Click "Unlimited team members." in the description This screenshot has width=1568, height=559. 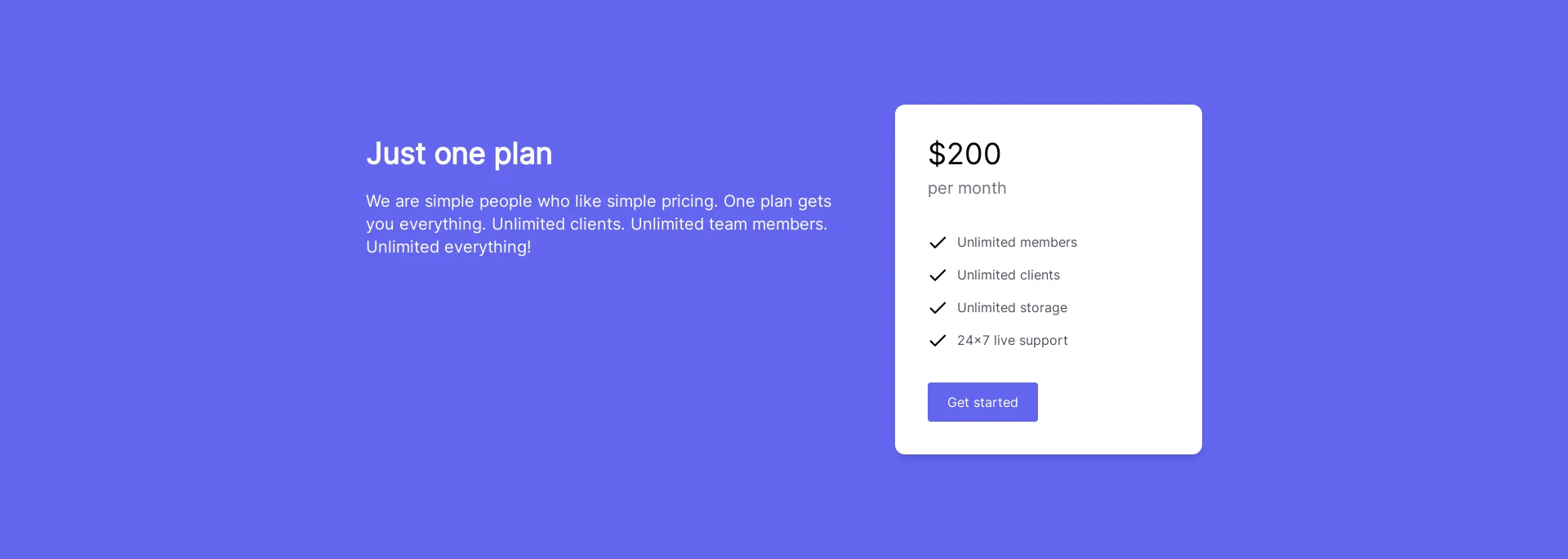click(728, 224)
